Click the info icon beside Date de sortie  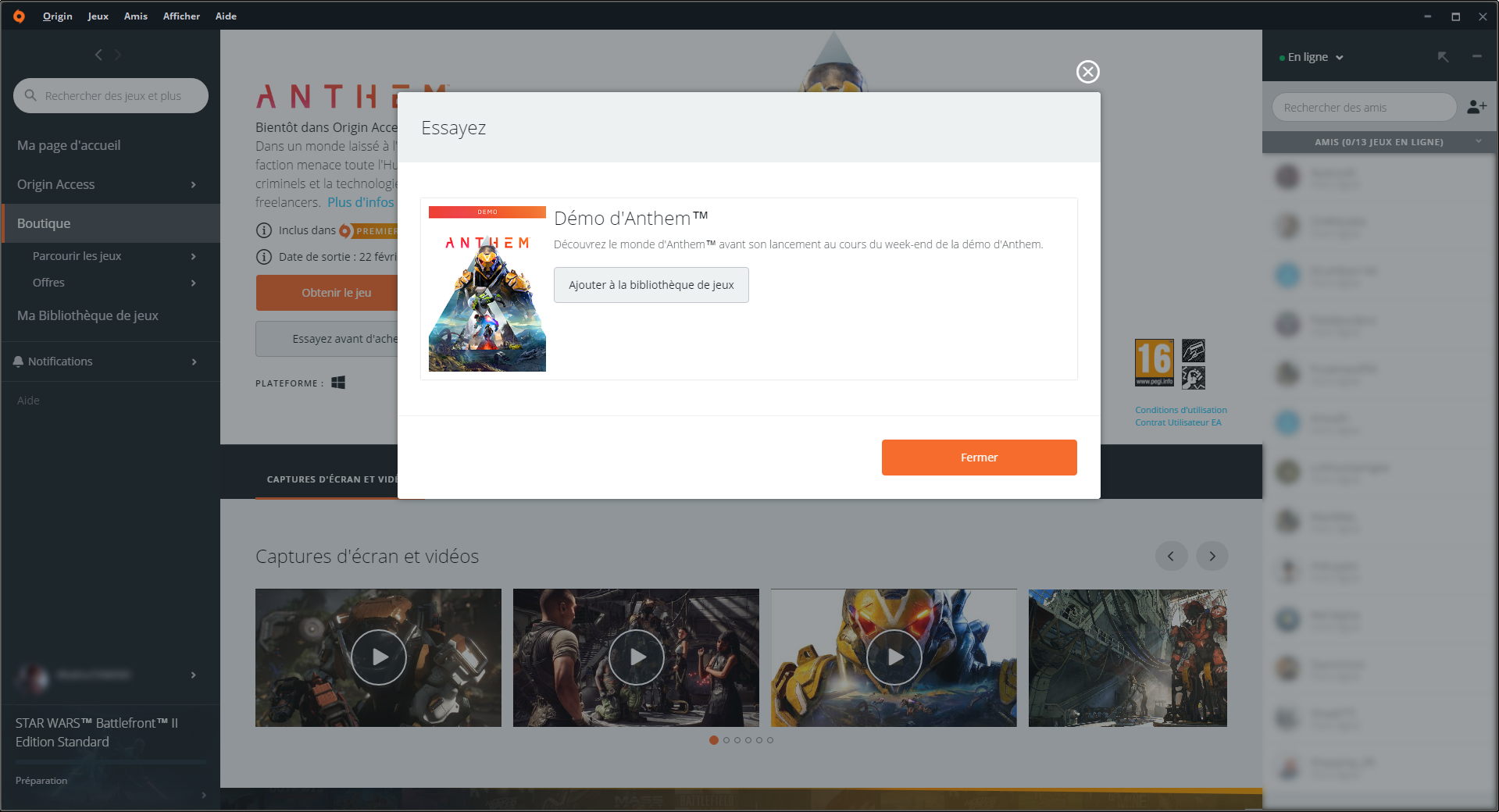click(264, 257)
